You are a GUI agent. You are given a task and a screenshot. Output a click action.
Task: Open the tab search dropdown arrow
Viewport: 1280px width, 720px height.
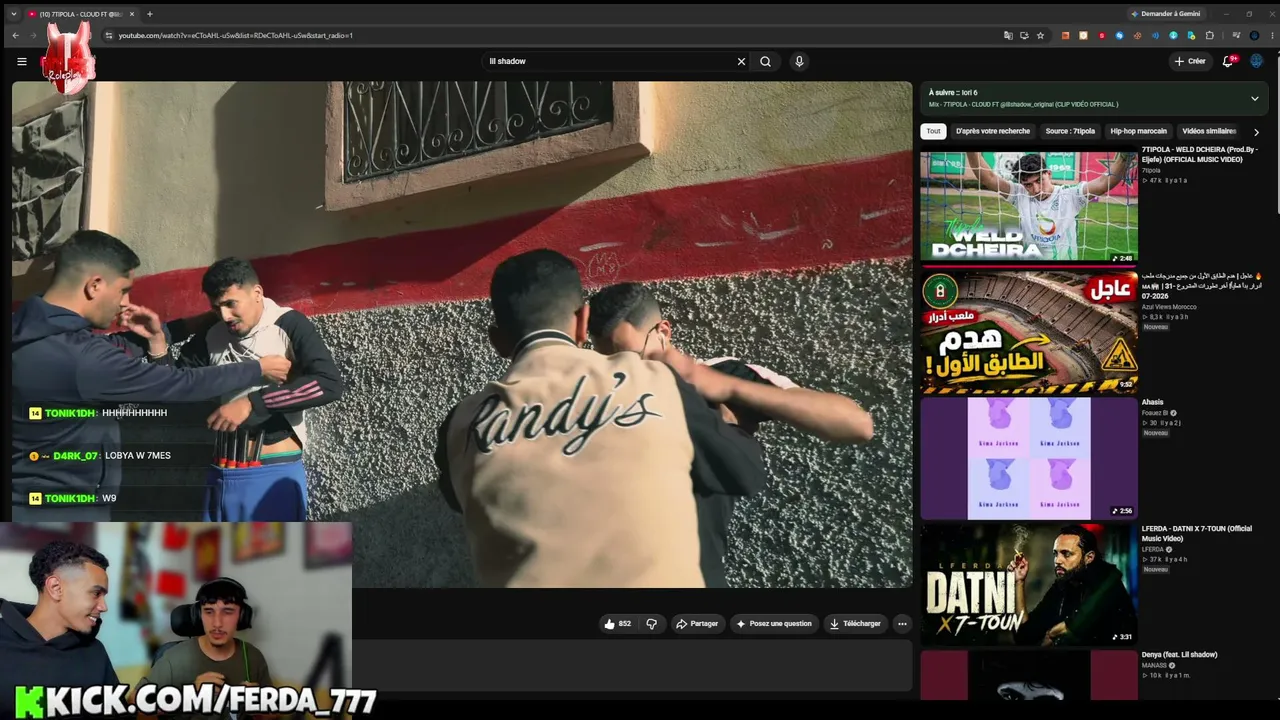coord(13,14)
